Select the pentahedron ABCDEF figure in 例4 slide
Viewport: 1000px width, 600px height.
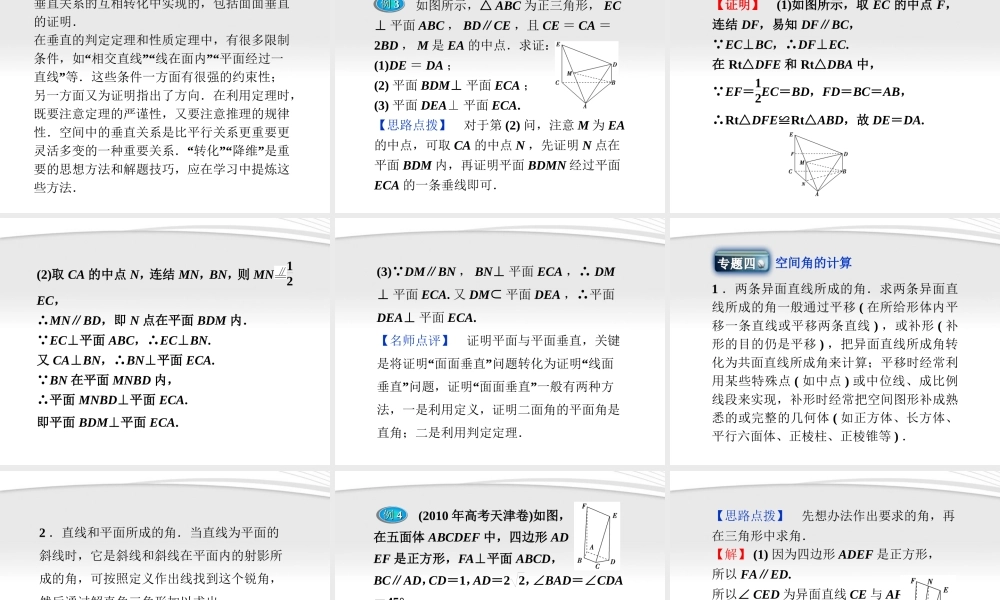click(x=597, y=536)
